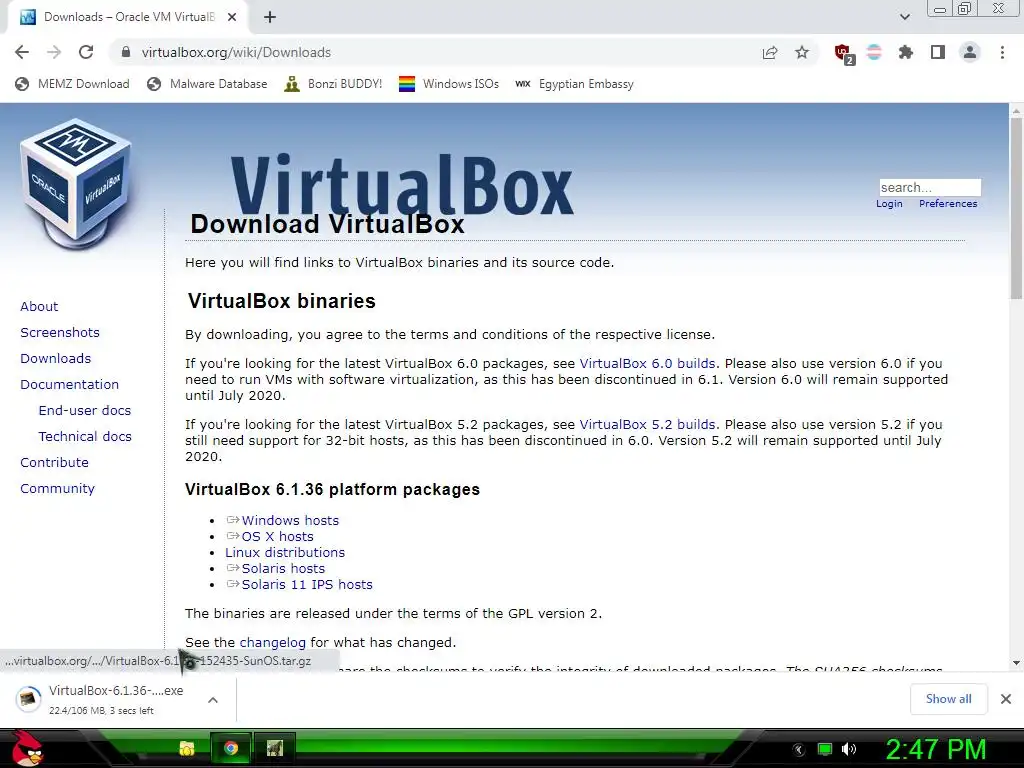Toggle the browser side panel icon
This screenshot has width=1024, height=768.
pyautogui.click(x=938, y=52)
